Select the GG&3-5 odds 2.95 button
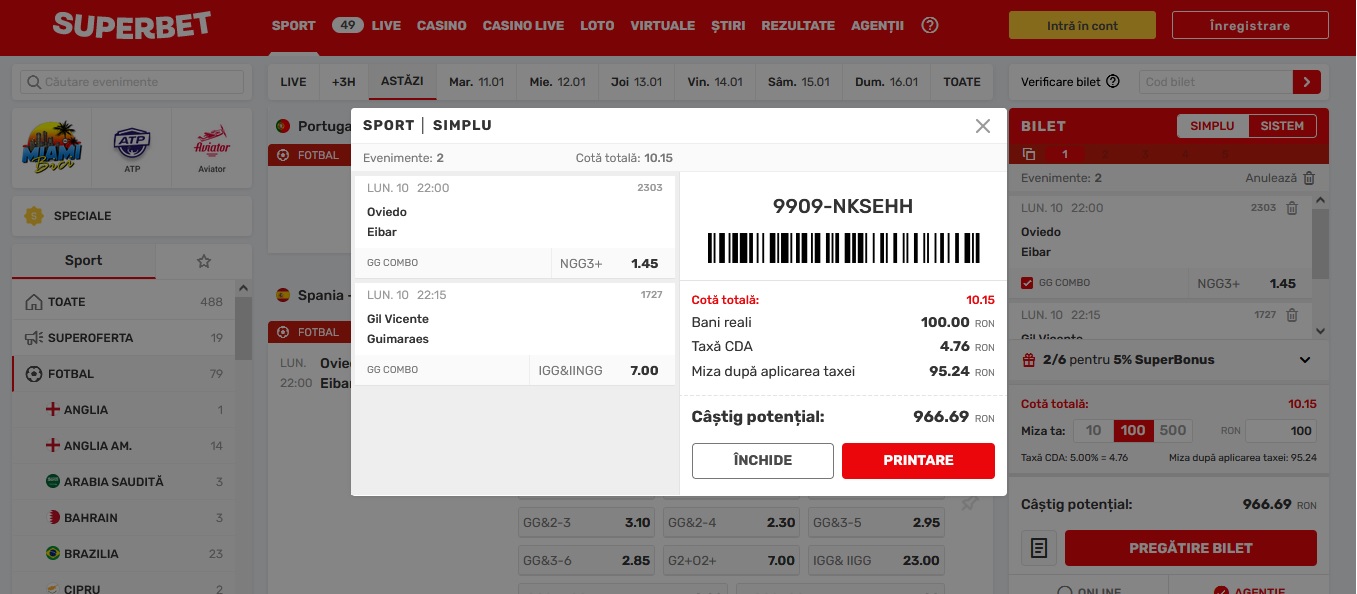The width and height of the screenshot is (1357, 594). tap(876, 523)
